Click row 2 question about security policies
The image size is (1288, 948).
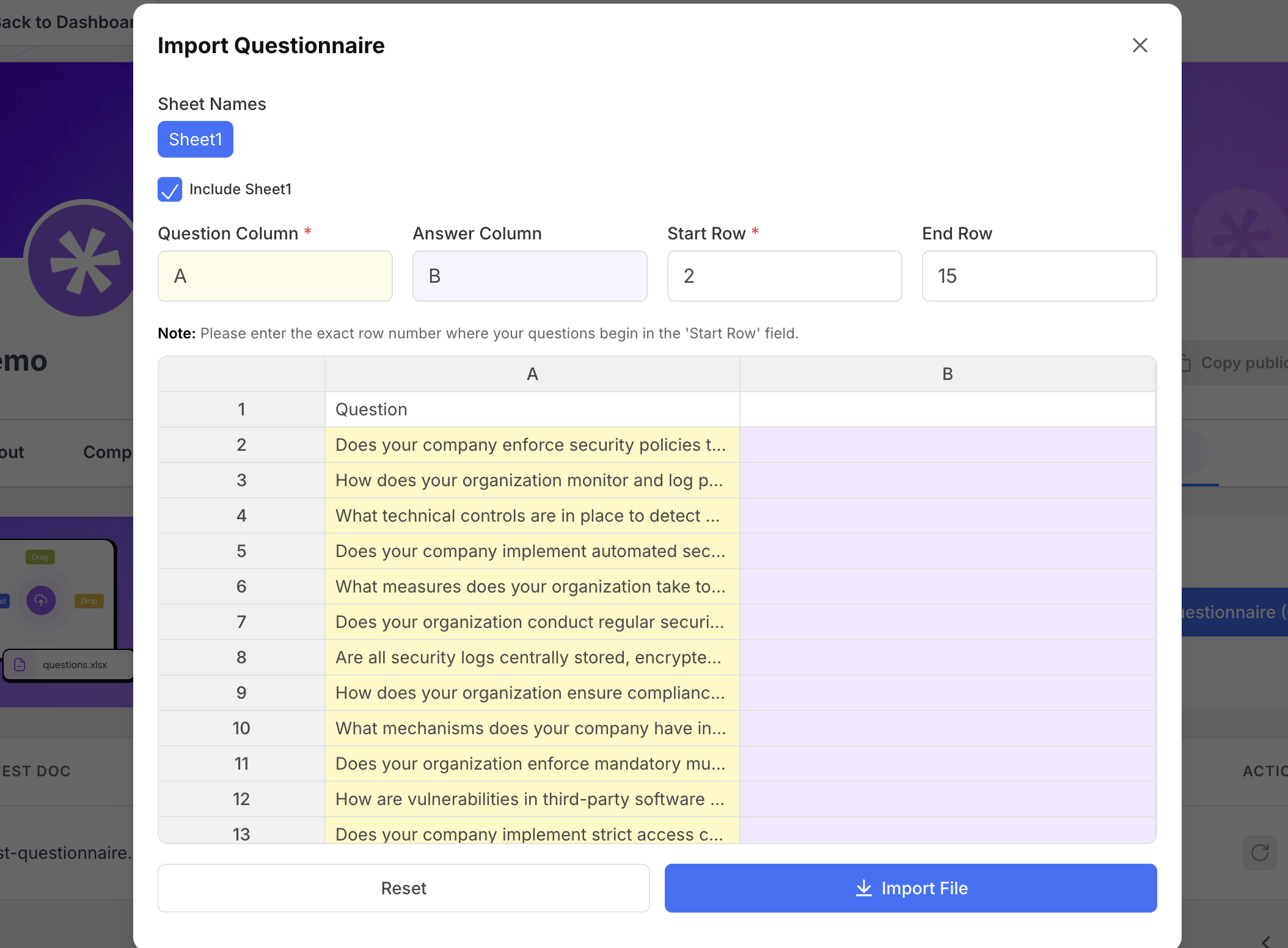pos(530,445)
